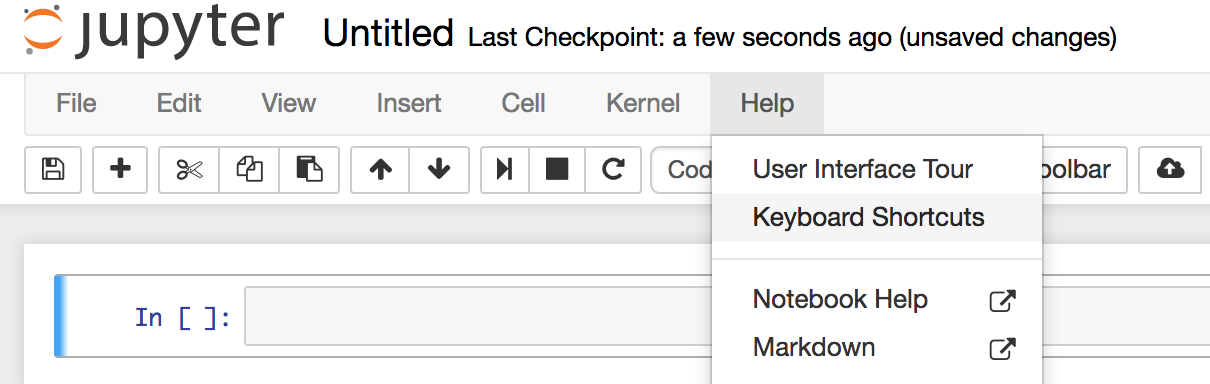This screenshot has height=384, width=1210.
Task: Run cell with the step-forward icon
Action: pyautogui.click(x=505, y=169)
